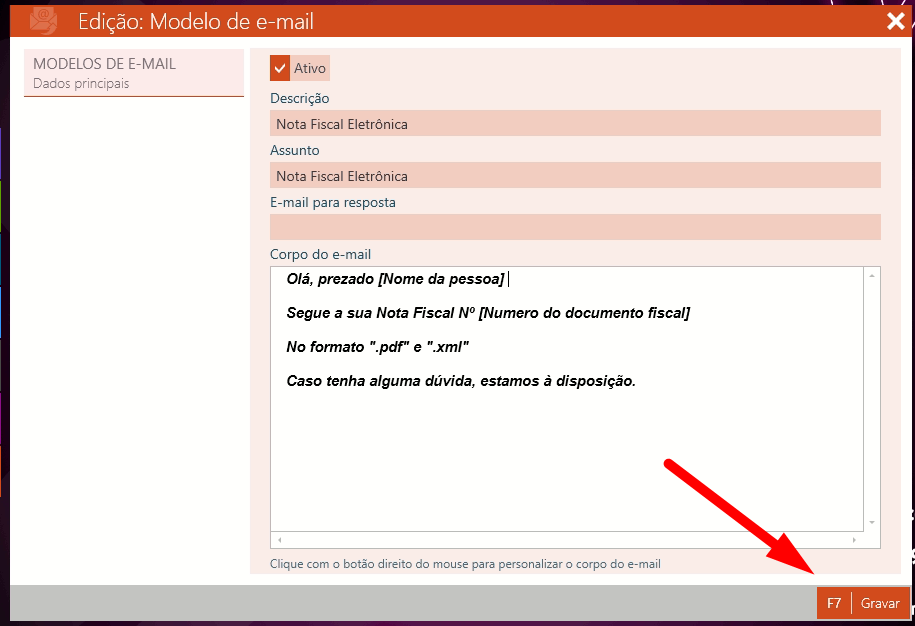The image size is (915, 626).
Task: Click the "Caso tenha alguma dúvida" line
Action: tap(460, 381)
